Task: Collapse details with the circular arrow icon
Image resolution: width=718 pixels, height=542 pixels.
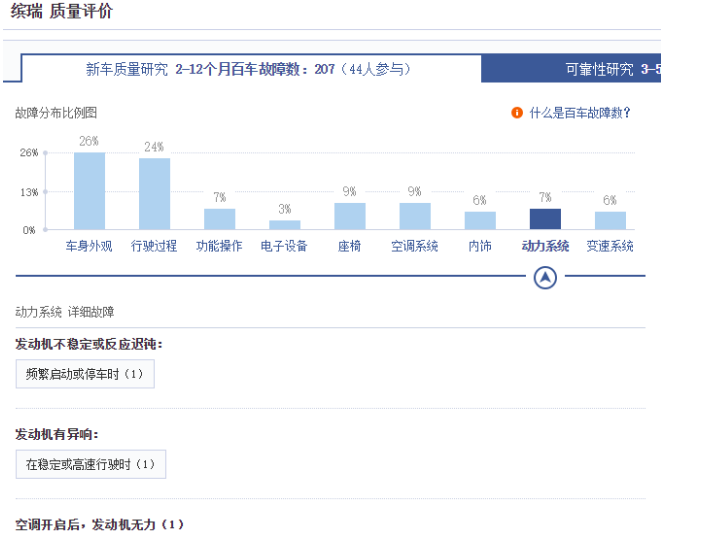Action: point(545,277)
